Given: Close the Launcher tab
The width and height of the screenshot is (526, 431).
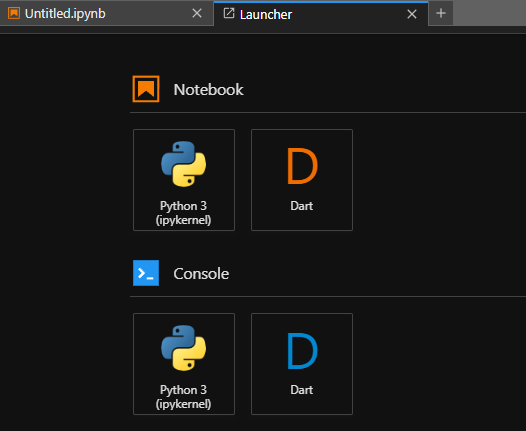Looking at the screenshot, I should (x=412, y=14).
